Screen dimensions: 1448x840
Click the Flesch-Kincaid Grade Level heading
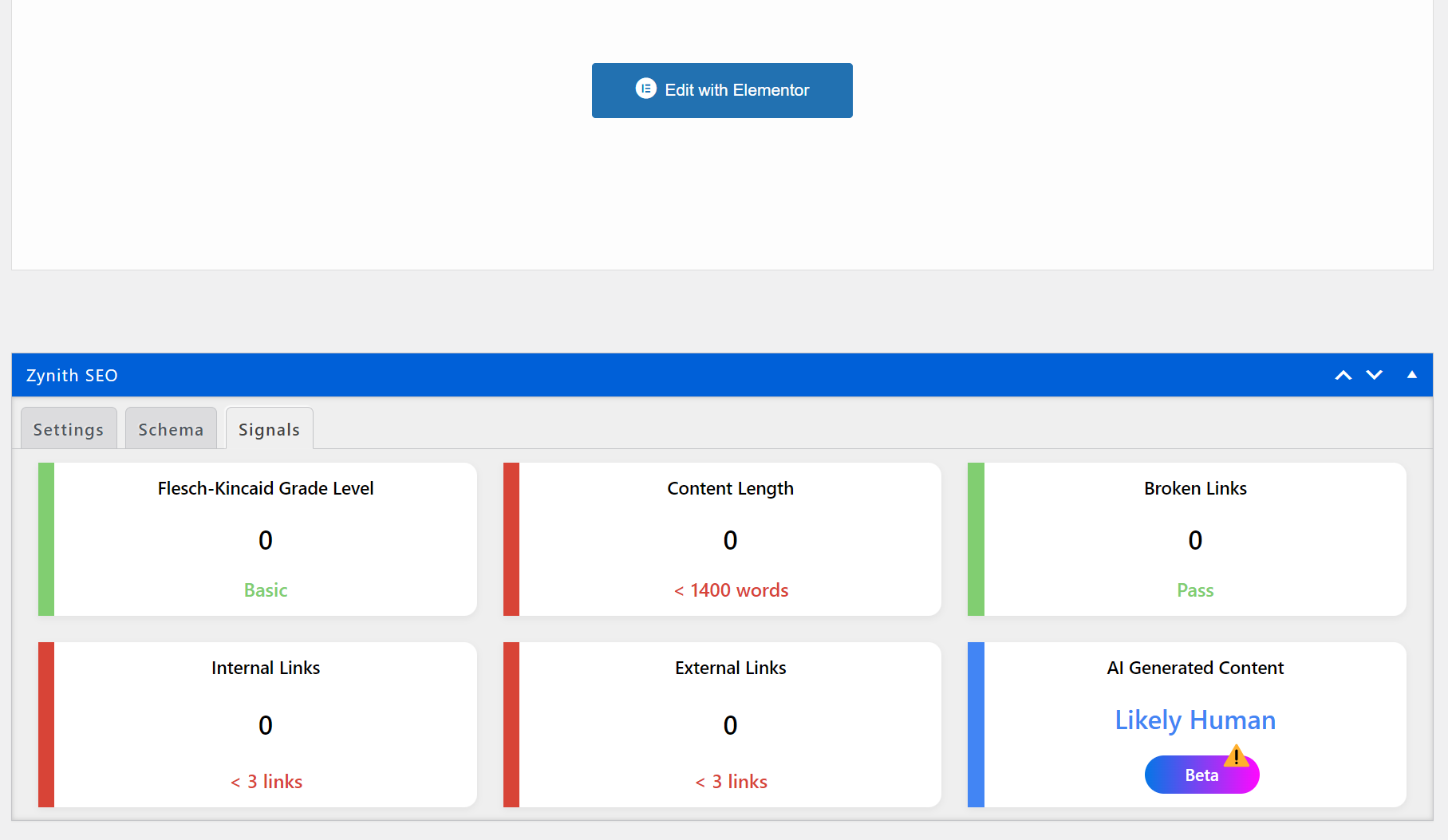(x=266, y=488)
